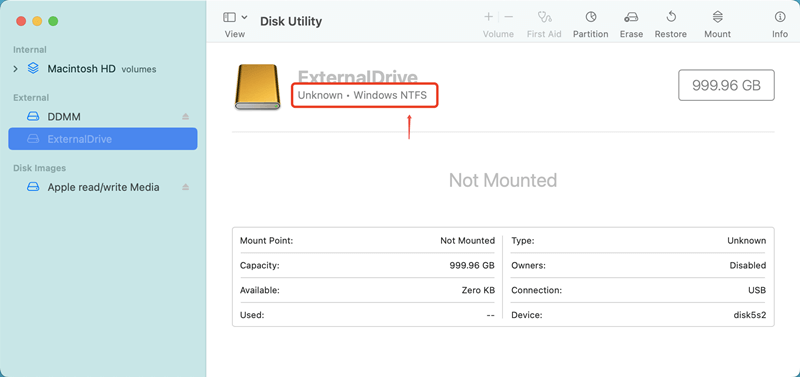Select the Restore toolbar icon
Screen dimensions: 800x377
671,17
